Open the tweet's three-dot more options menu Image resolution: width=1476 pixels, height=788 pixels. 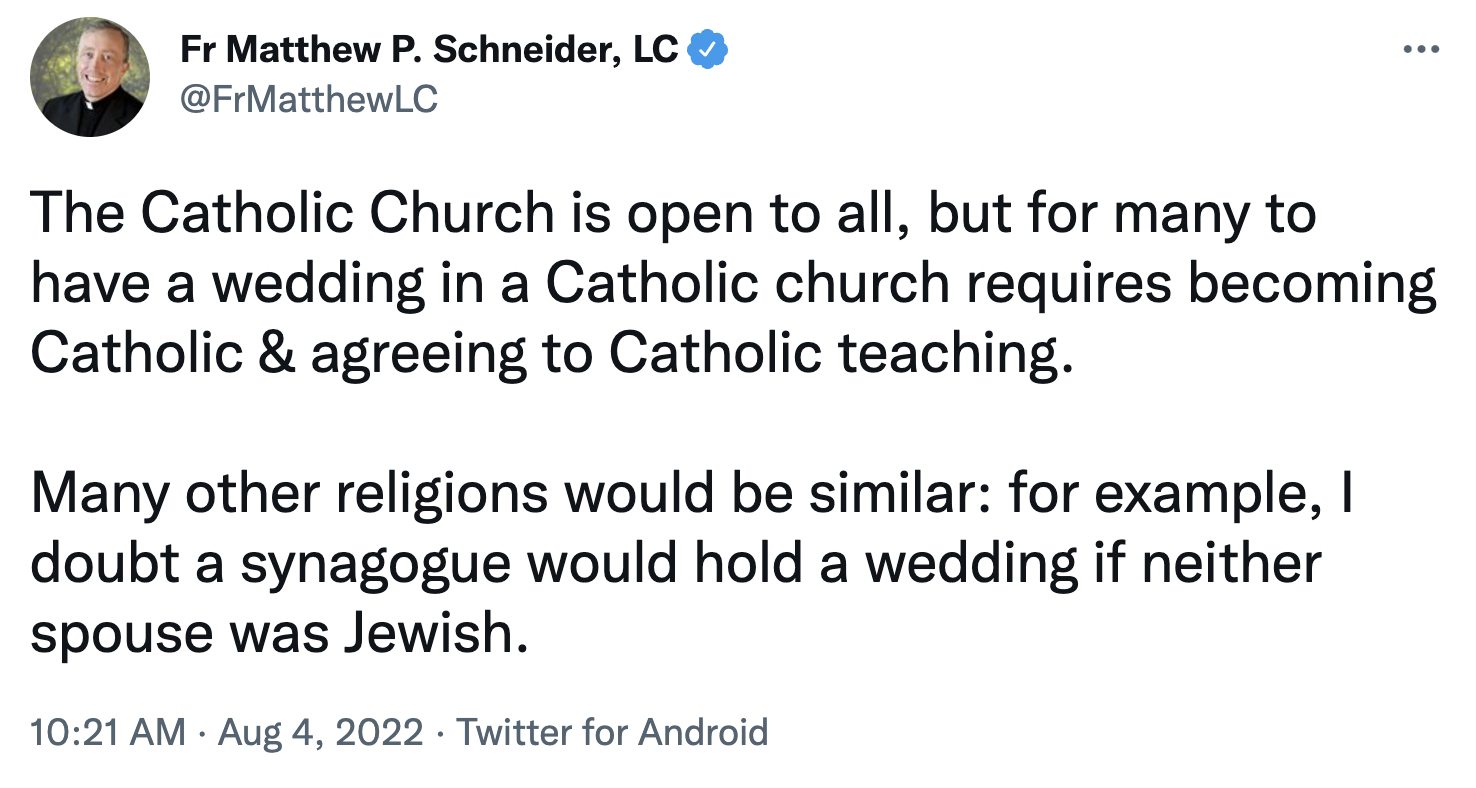coord(1420,50)
